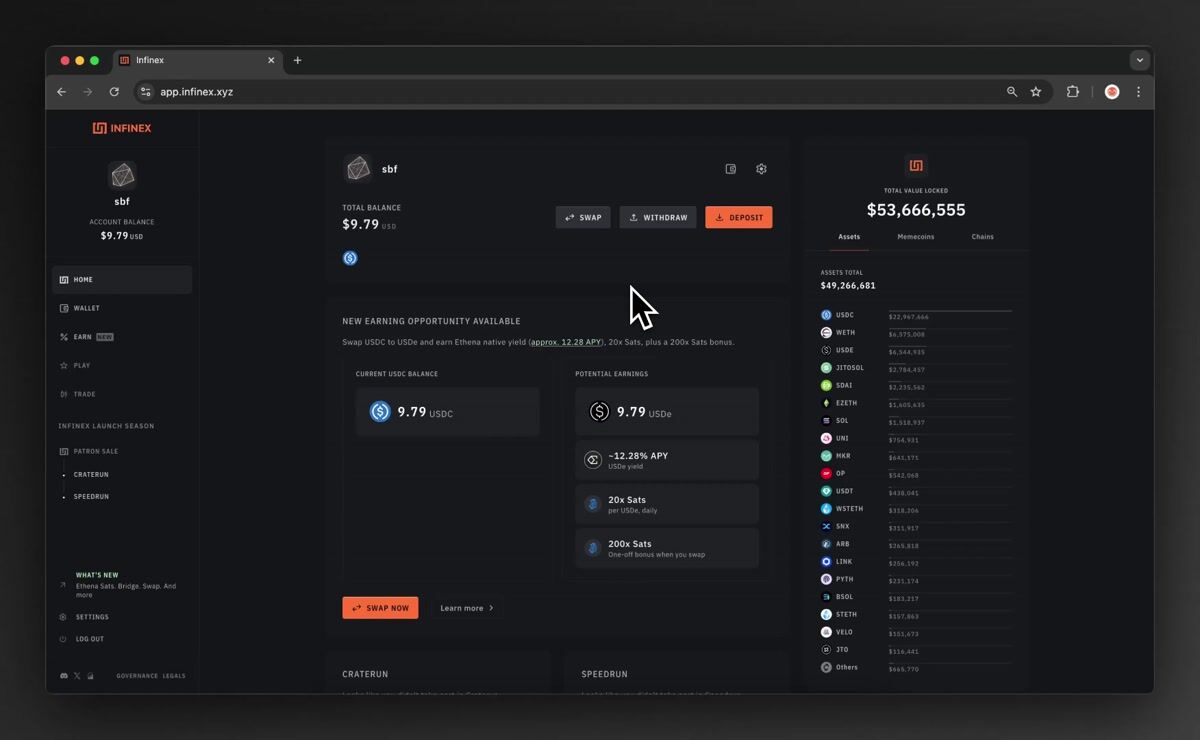The height and width of the screenshot is (740, 1200).
Task: Open Craterun in the sidebar
Action: (91, 475)
